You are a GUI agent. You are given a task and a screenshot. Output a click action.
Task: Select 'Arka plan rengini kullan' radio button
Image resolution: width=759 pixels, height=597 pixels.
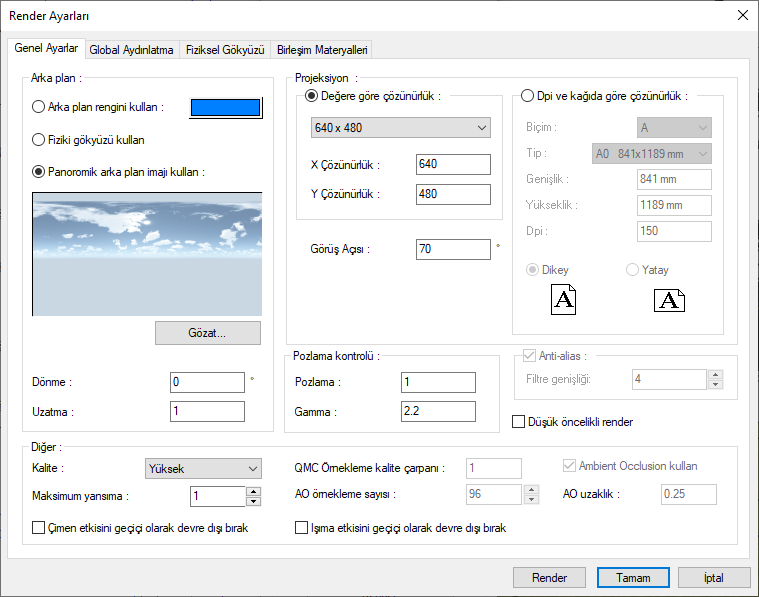point(39,107)
